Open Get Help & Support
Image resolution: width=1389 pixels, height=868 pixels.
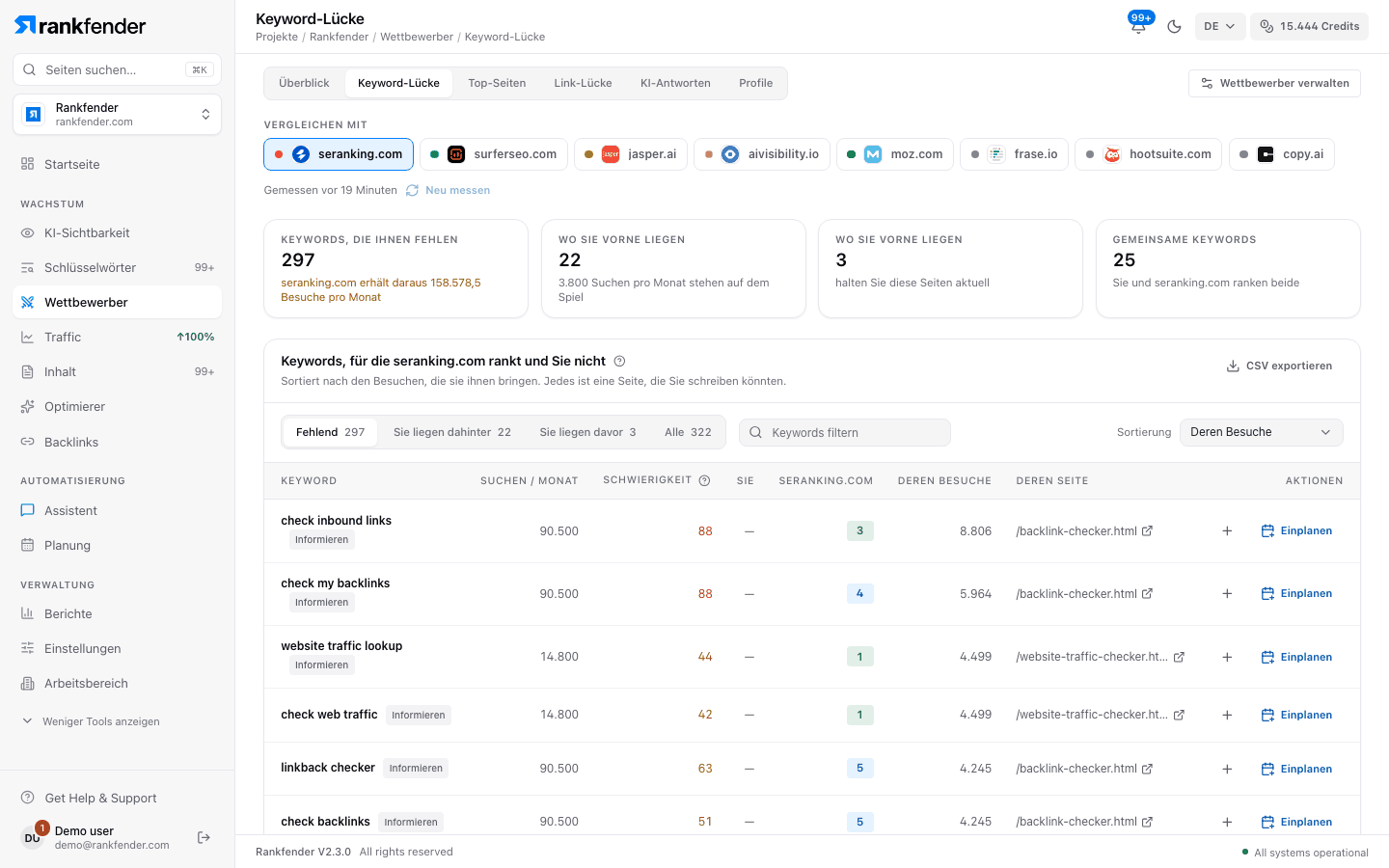coord(117,798)
